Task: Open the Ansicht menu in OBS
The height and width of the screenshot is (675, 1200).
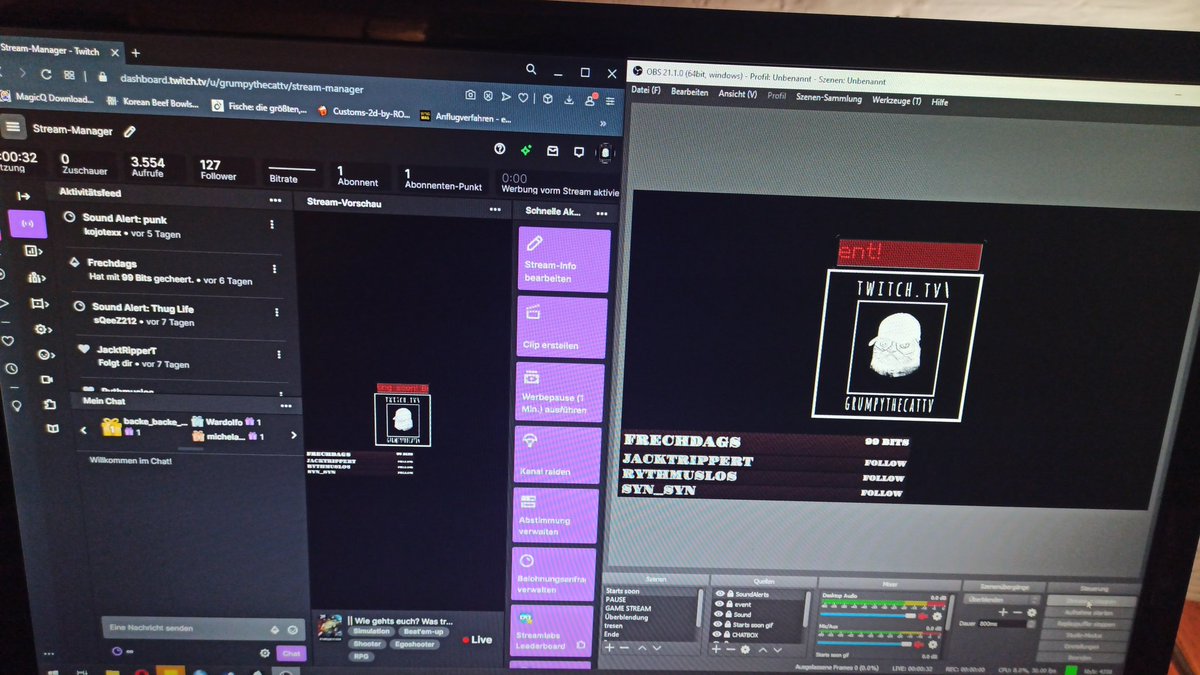Action: (x=737, y=94)
